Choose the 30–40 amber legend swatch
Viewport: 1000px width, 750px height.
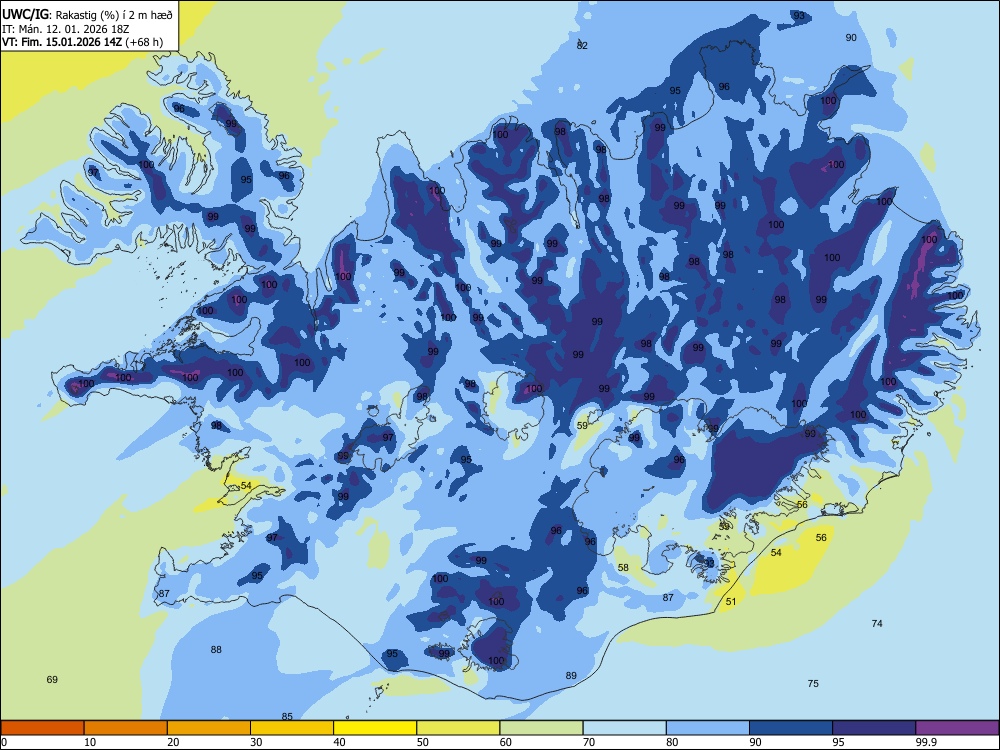(292, 728)
